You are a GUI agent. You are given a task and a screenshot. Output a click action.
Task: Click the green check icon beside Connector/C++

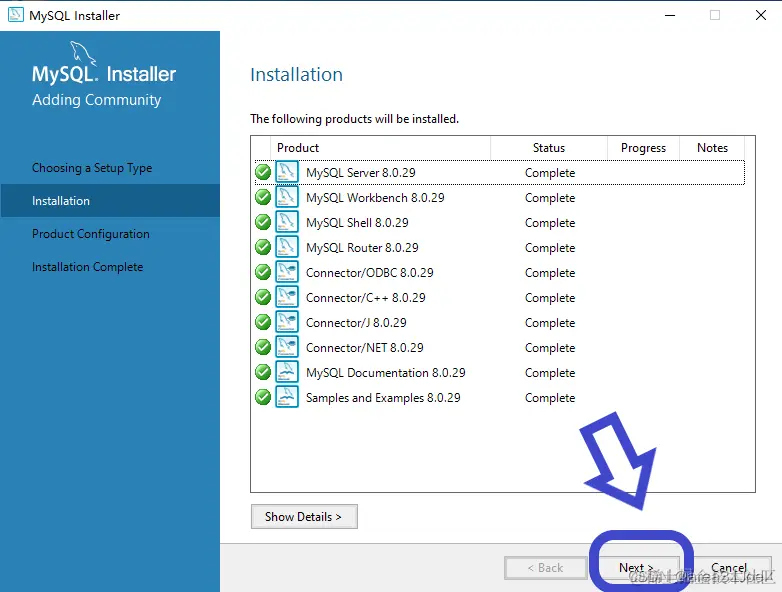tap(263, 297)
